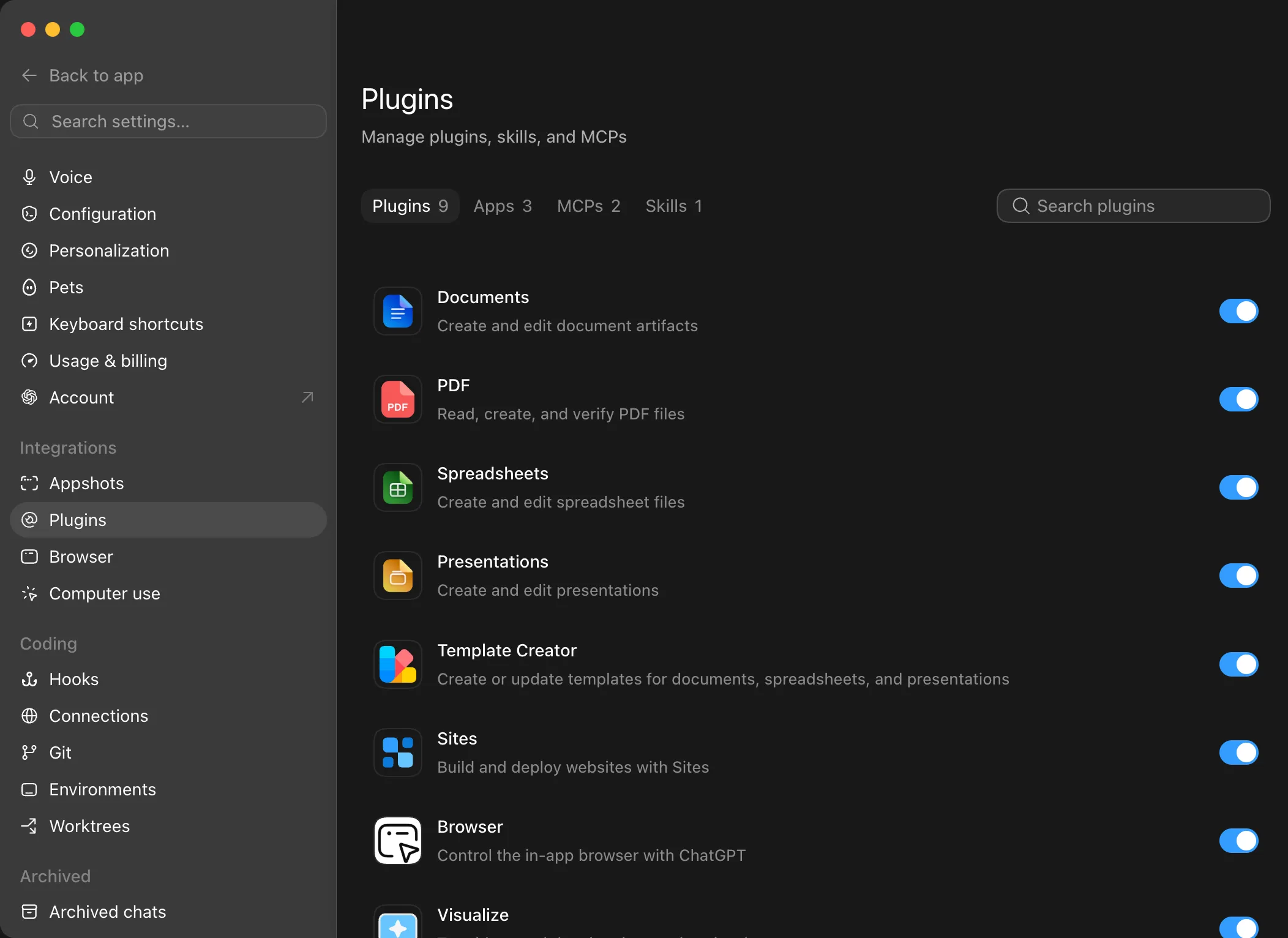The height and width of the screenshot is (938, 1288).
Task: Click the Git branch icon
Action: (x=29, y=752)
